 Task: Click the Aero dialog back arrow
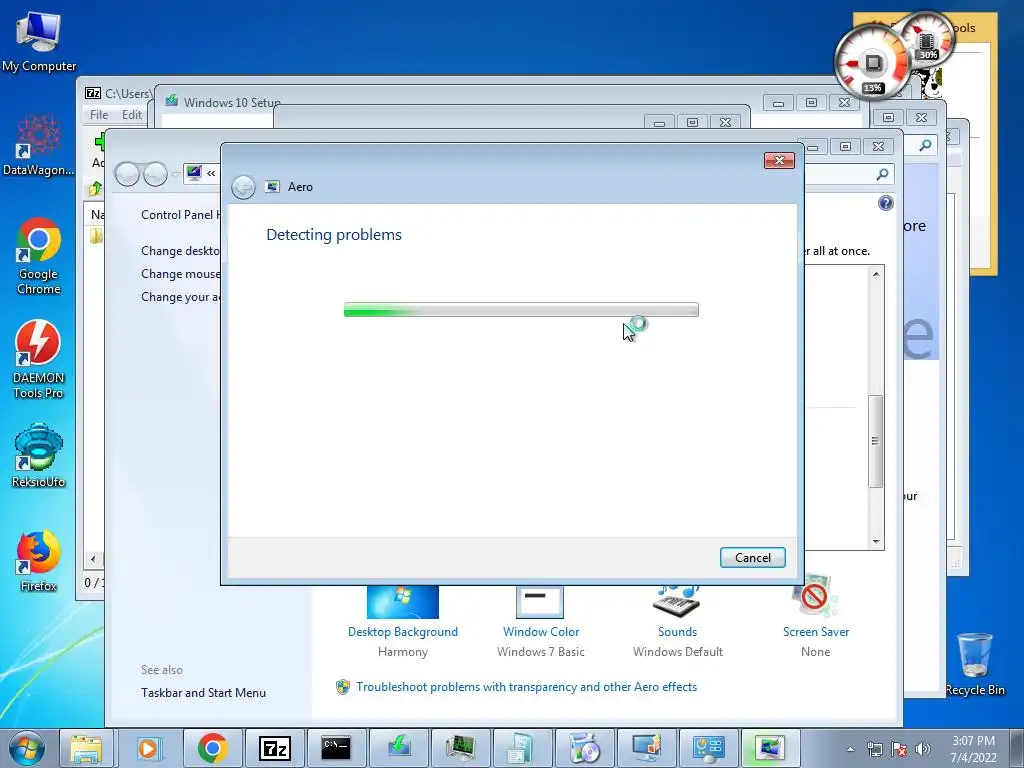[243, 187]
